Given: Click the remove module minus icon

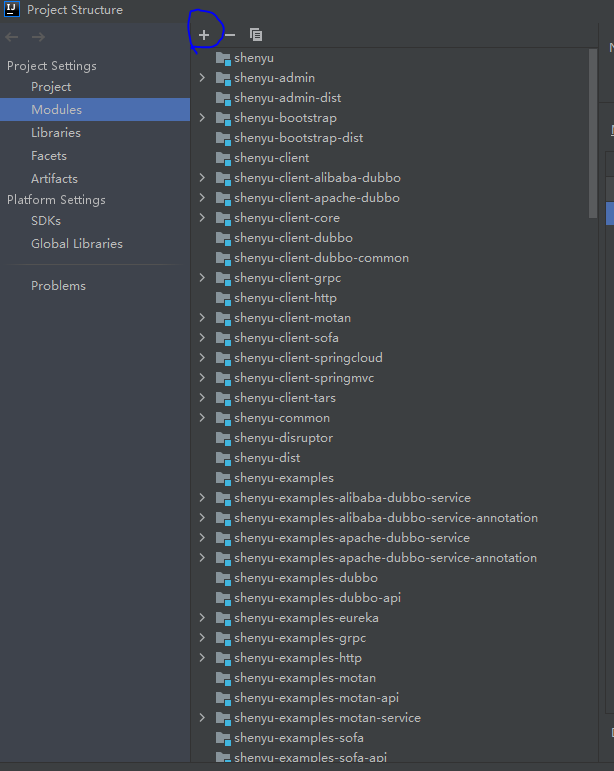Looking at the screenshot, I should 230,35.
